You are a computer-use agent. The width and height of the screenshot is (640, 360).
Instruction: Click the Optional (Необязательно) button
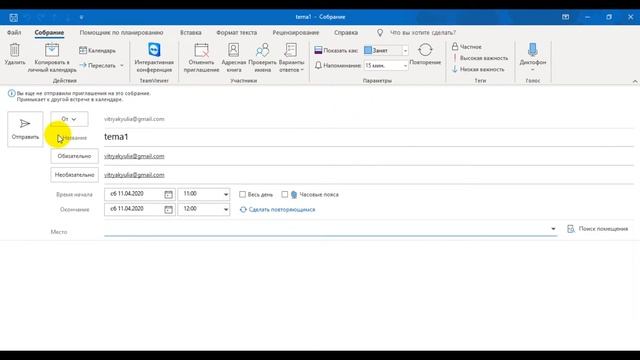(74, 175)
